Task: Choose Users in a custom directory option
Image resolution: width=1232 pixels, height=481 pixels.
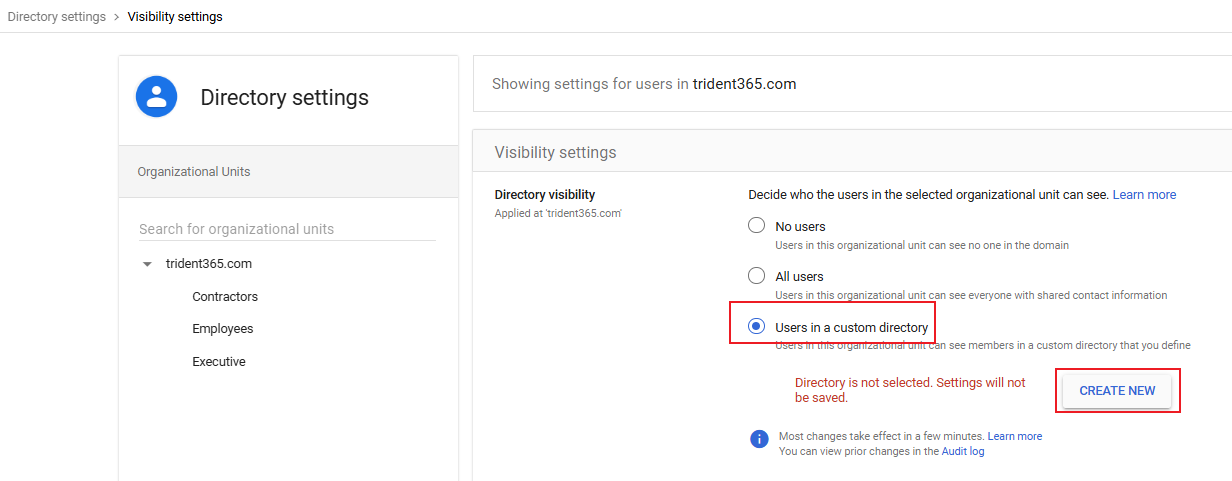Action: (757, 327)
